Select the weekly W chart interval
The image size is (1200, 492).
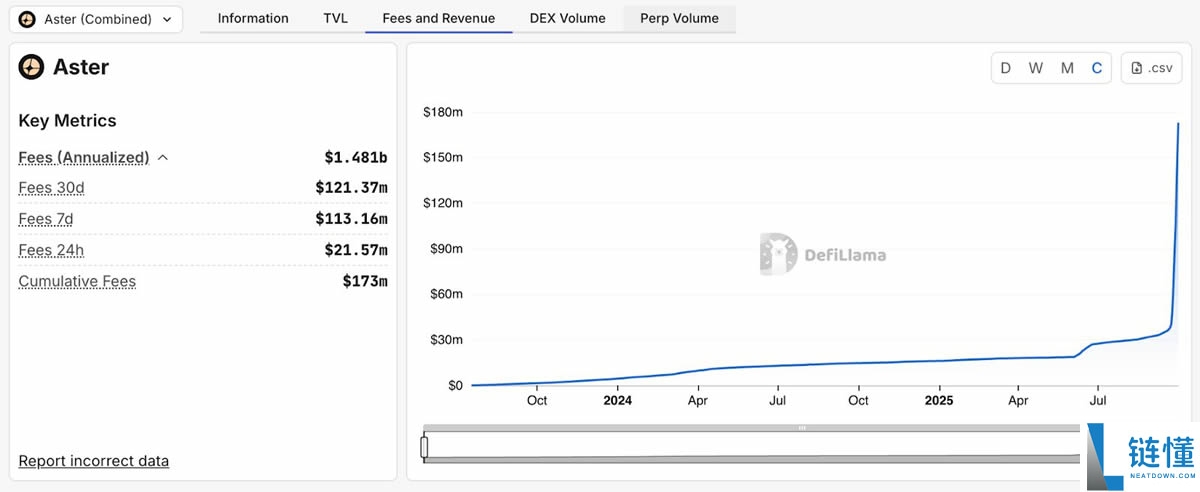[x=1036, y=68]
